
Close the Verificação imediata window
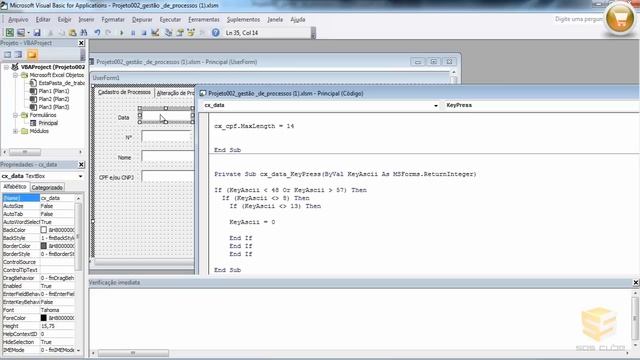[x=636, y=282]
